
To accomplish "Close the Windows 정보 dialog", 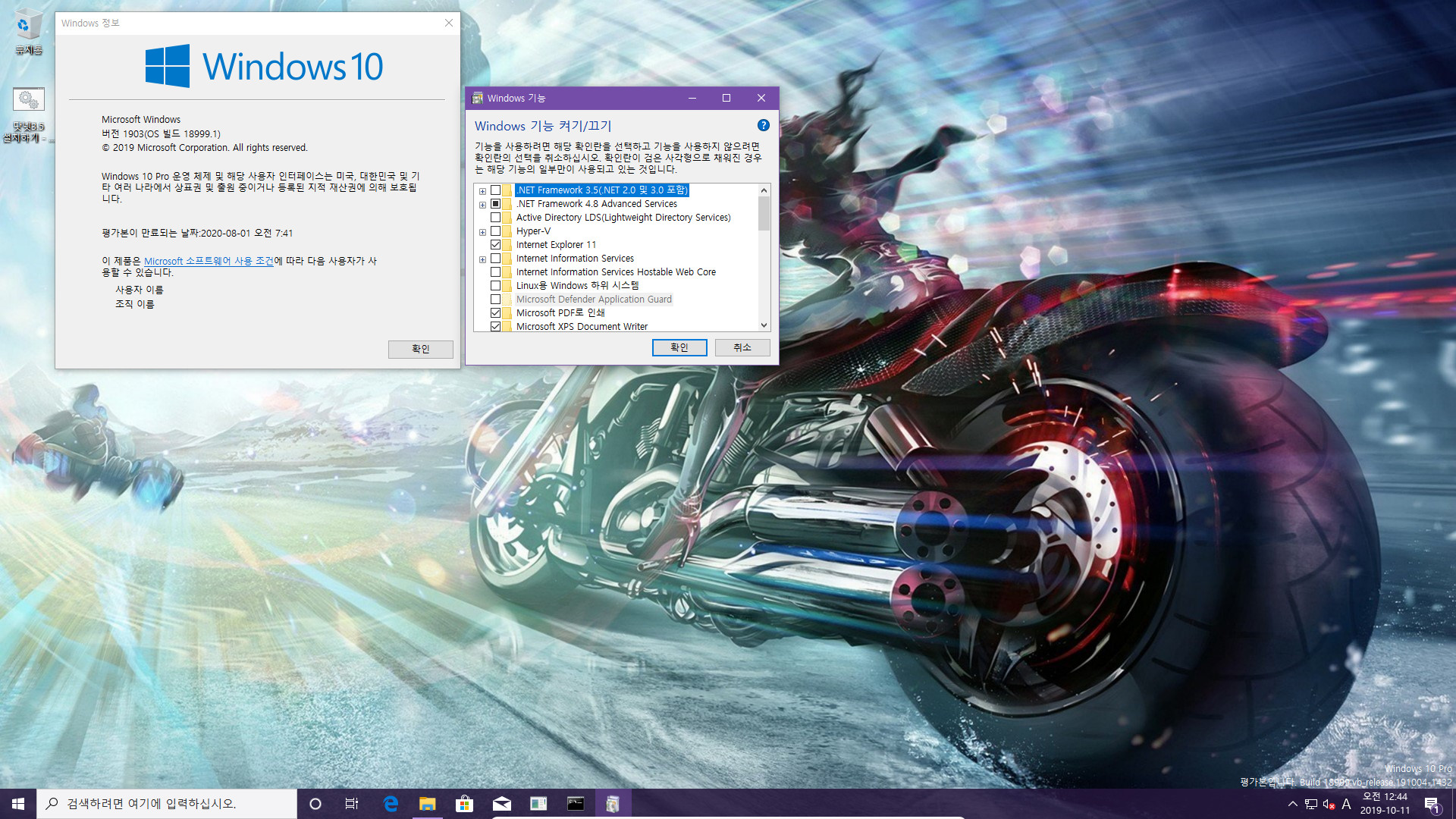I will coord(448,23).
